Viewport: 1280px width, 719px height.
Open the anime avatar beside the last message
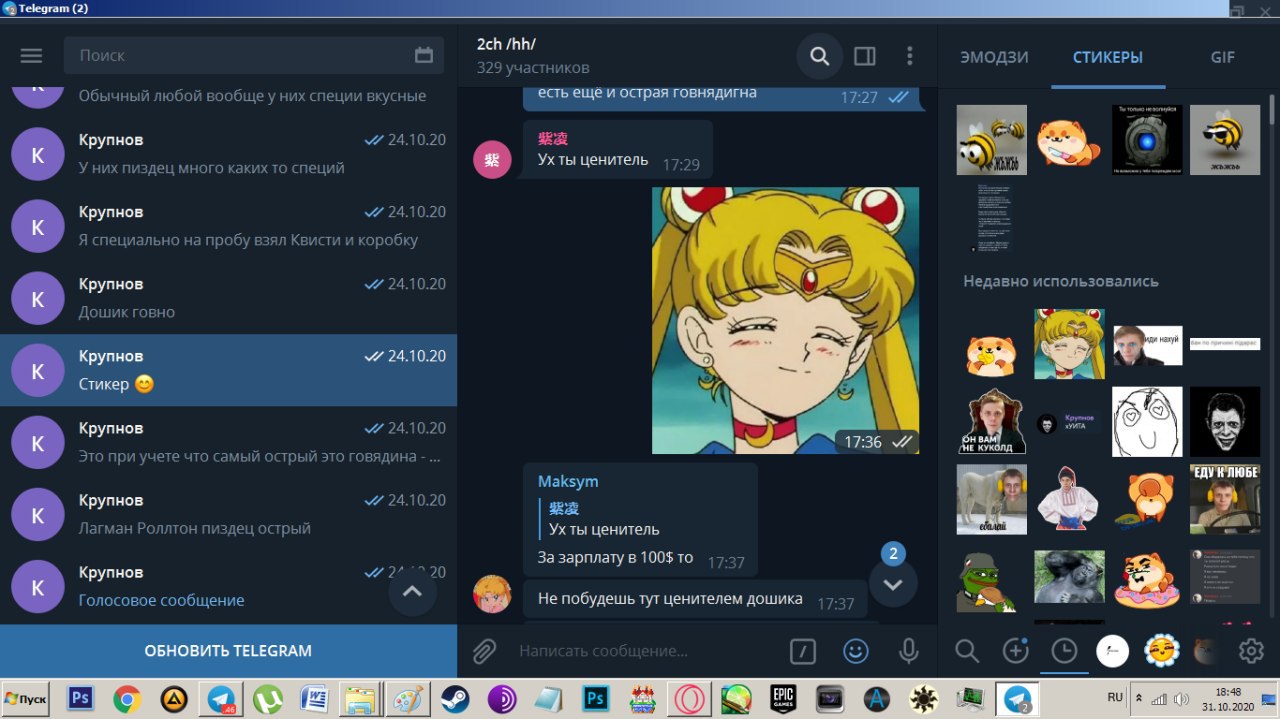coord(492,594)
